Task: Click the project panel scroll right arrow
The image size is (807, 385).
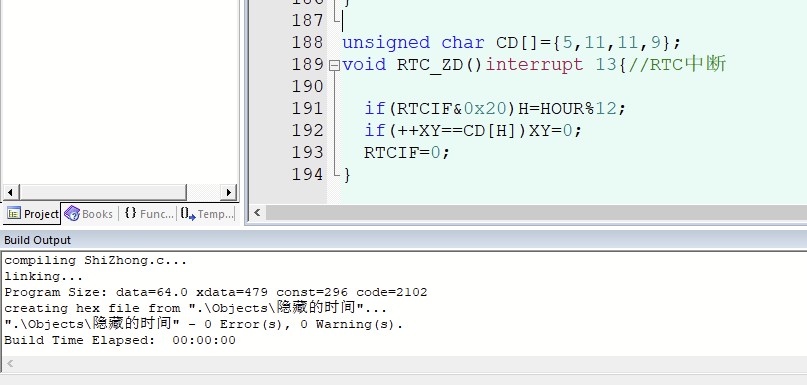Action: pyautogui.click(x=229, y=192)
